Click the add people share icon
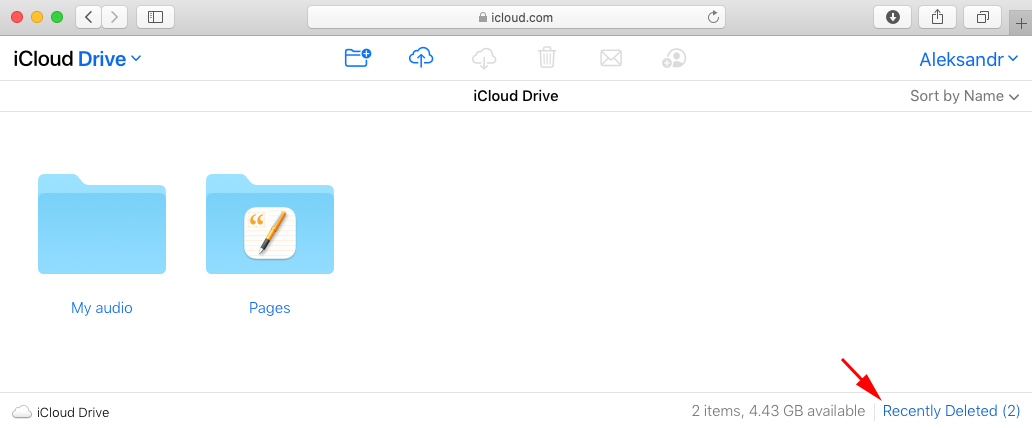The image size is (1032, 428). [674, 58]
